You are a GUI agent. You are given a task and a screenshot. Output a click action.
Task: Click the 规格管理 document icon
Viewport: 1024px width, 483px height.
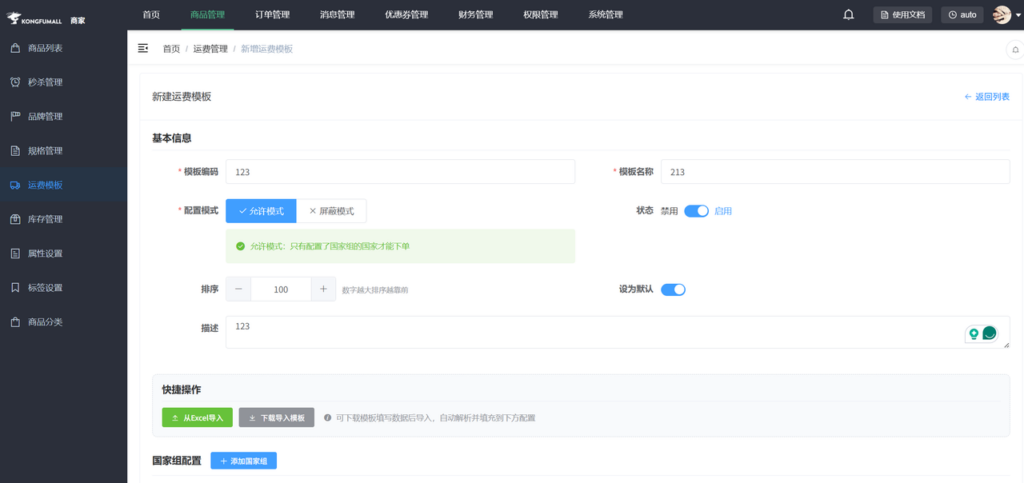pos(15,151)
